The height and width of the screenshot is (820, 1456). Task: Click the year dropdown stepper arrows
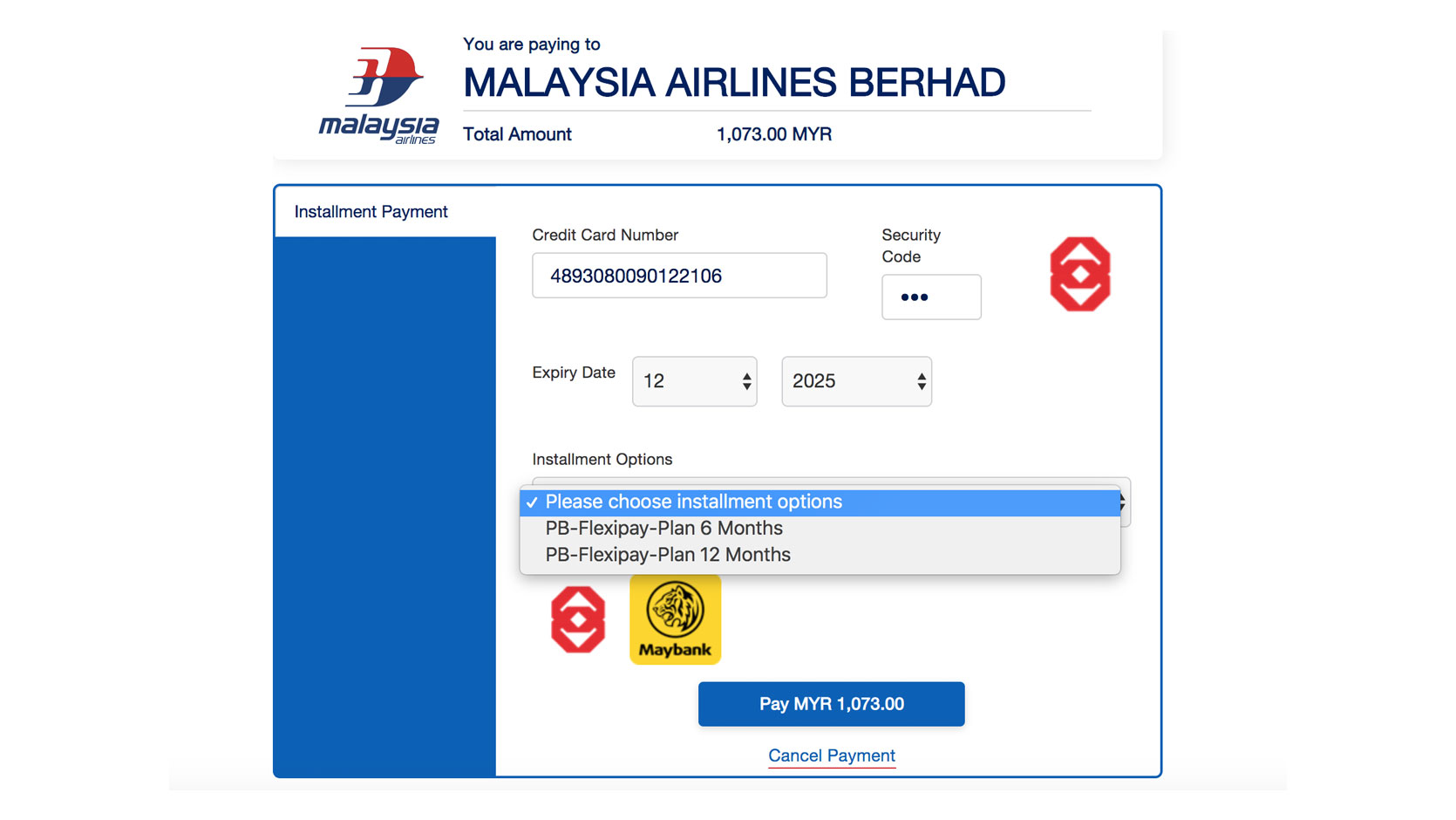922,381
